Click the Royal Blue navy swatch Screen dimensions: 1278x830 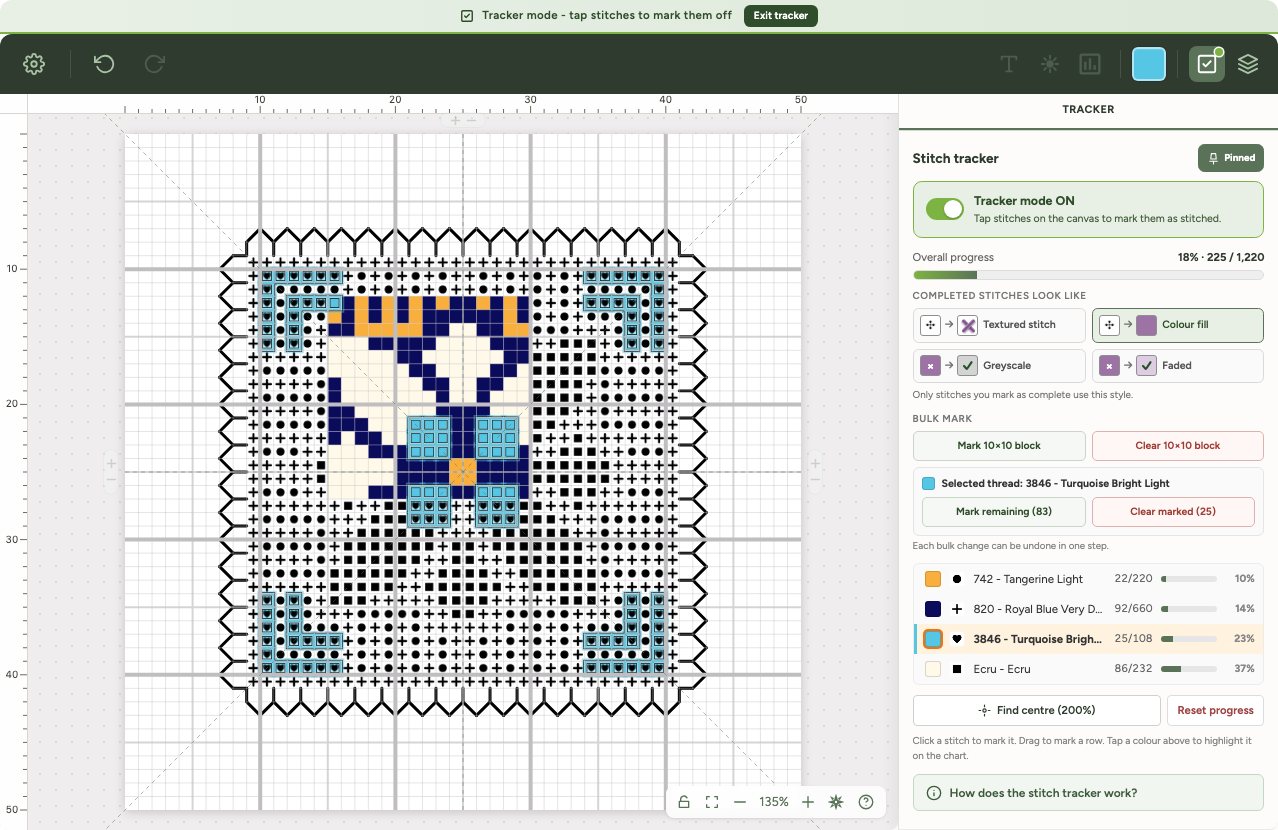coord(933,609)
